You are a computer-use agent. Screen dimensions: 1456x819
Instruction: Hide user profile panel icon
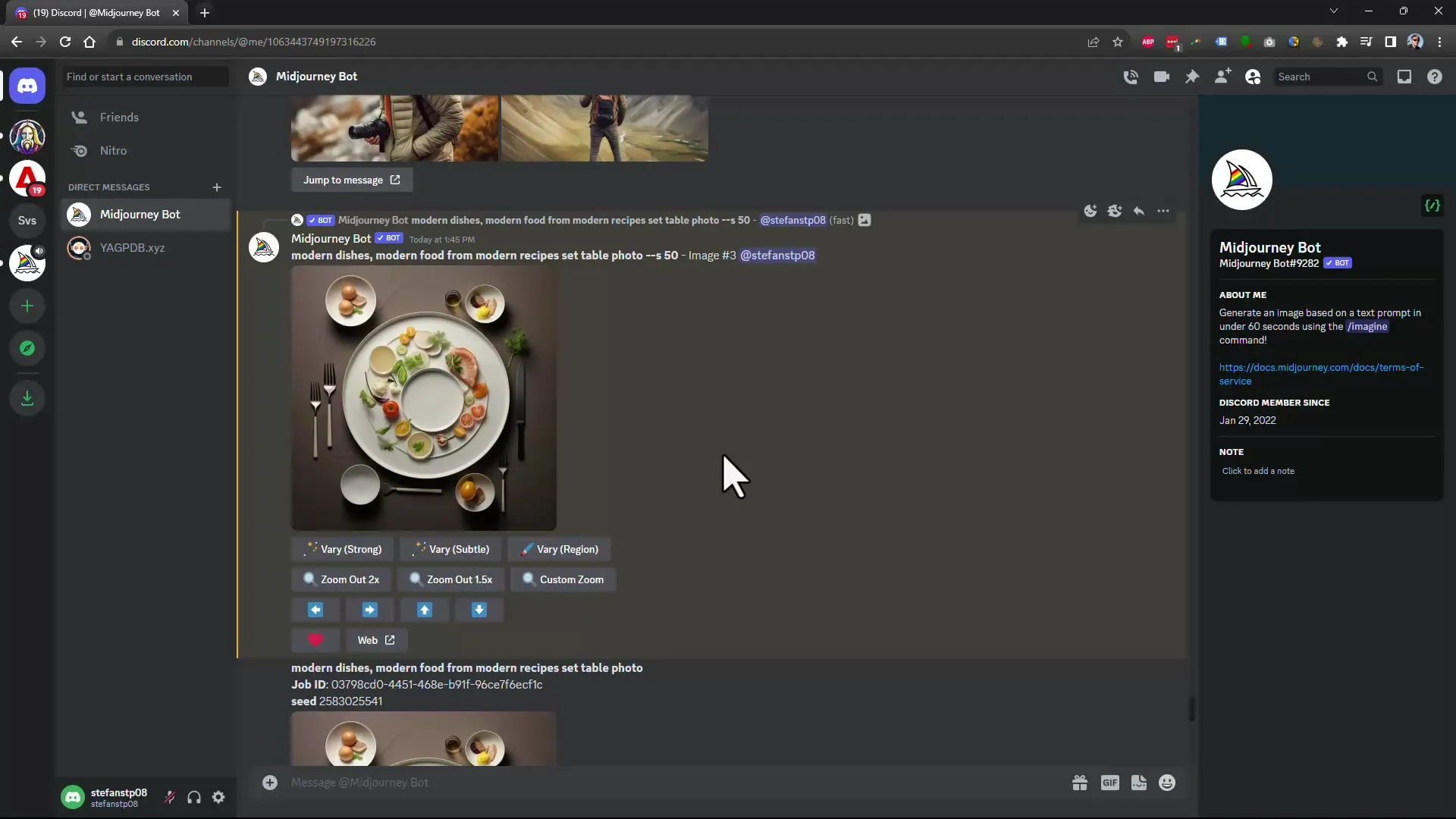[x=1253, y=77]
